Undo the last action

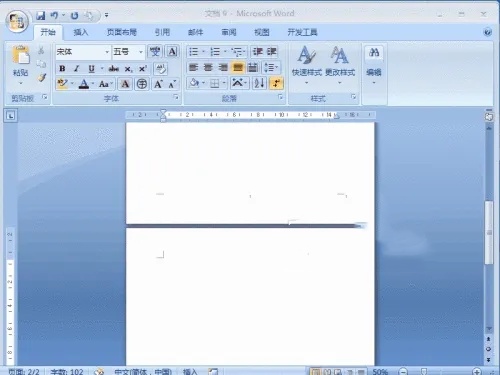pos(54,15)
